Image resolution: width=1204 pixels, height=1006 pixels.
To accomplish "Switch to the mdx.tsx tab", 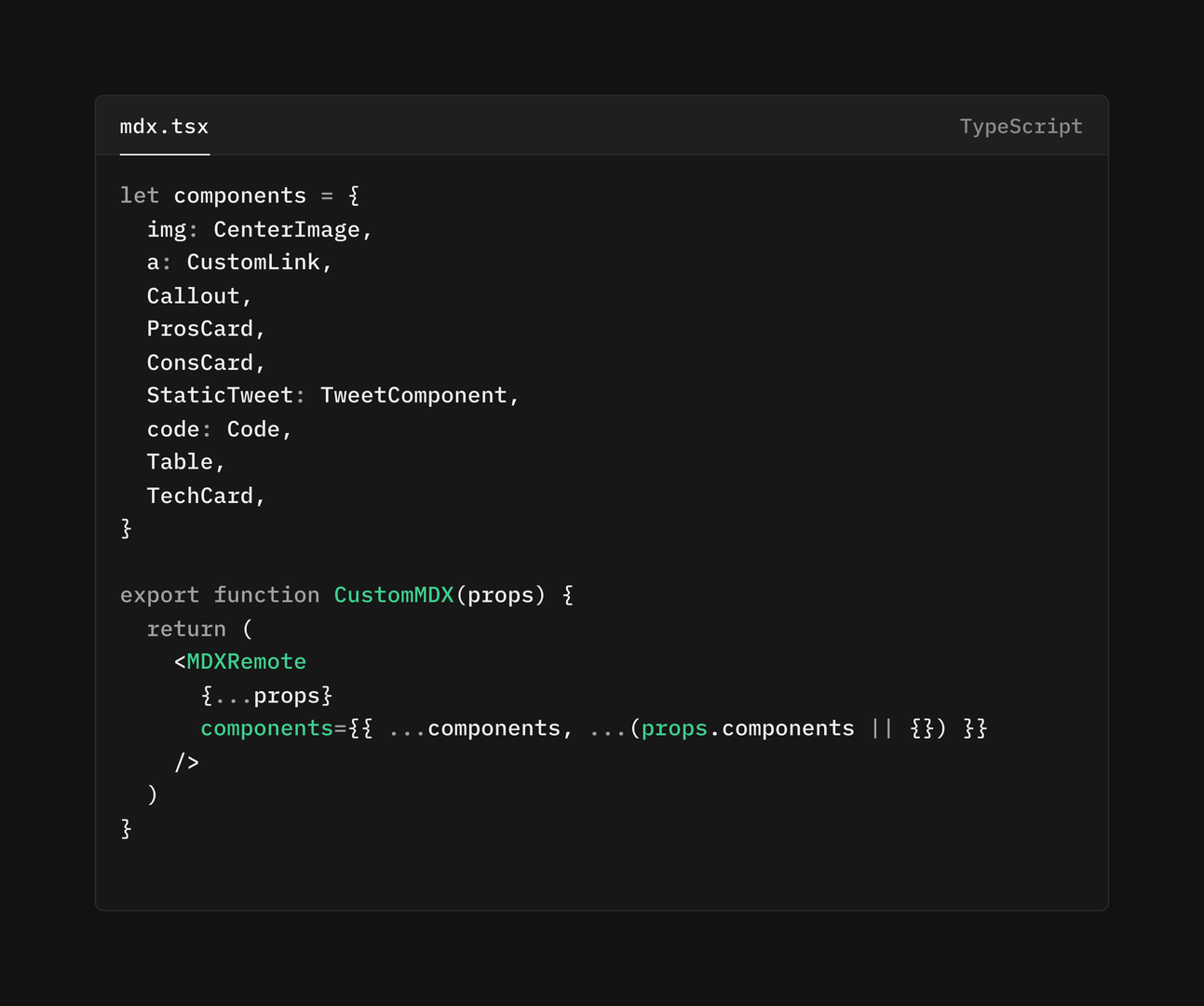I will coord(164,127).
